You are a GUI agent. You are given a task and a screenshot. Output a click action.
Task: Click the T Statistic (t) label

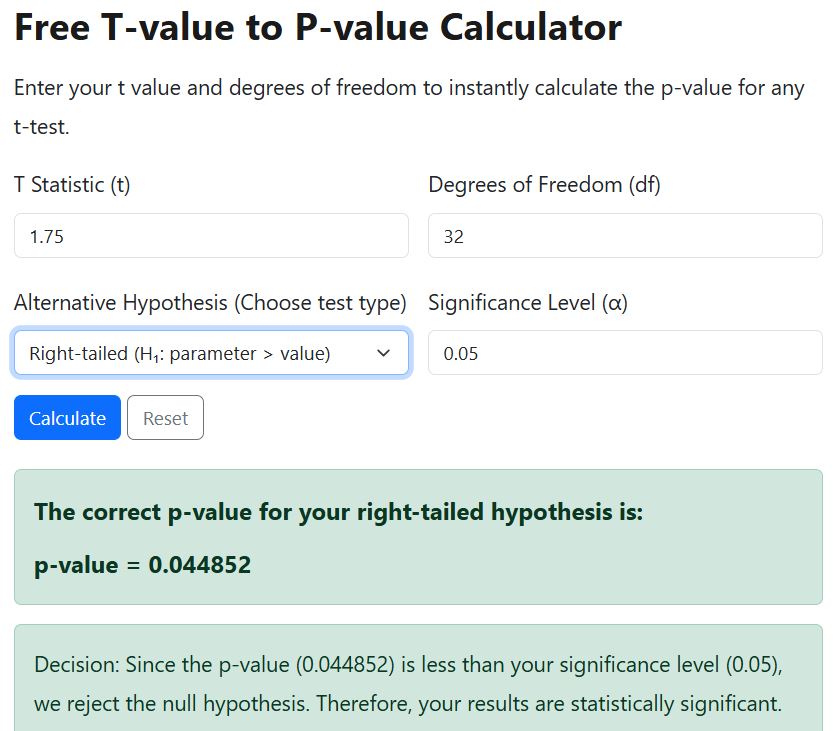point(72,184)
